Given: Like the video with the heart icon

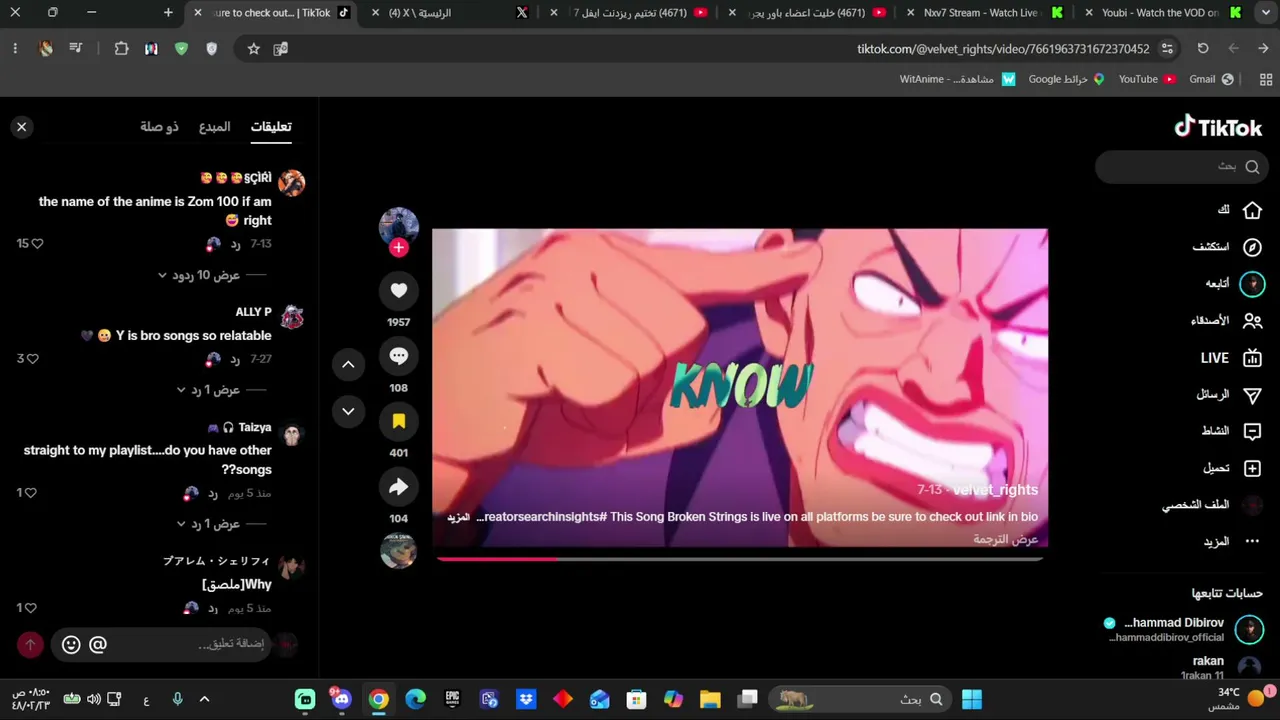Looking at the screenshot, I should tap(398, 290).
